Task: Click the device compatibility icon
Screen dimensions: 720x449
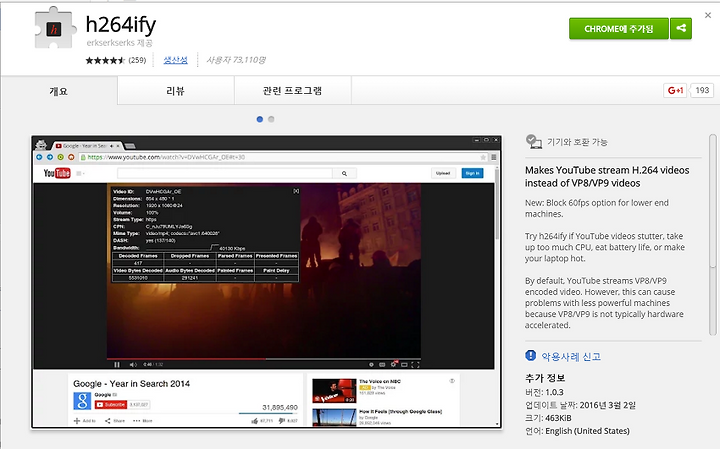Action: (534, 142)
